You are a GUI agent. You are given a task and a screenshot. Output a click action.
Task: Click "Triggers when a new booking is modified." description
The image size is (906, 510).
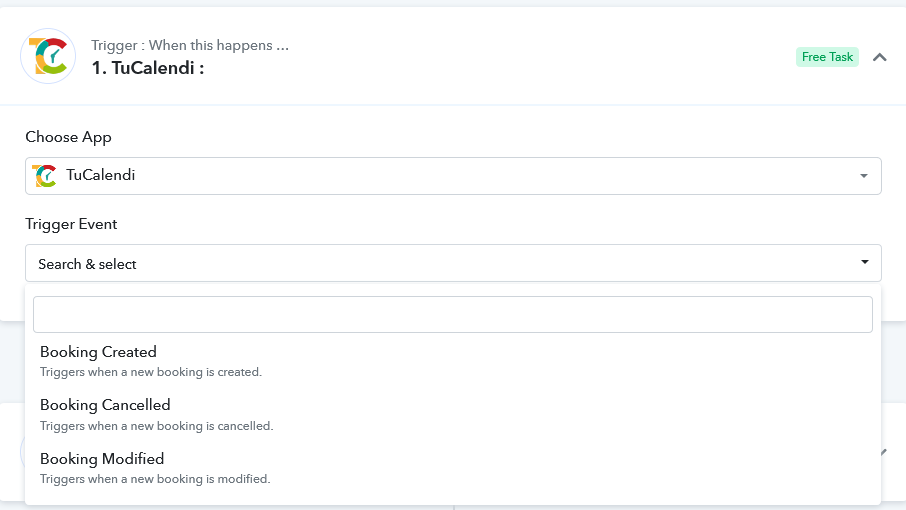[155, 479]
